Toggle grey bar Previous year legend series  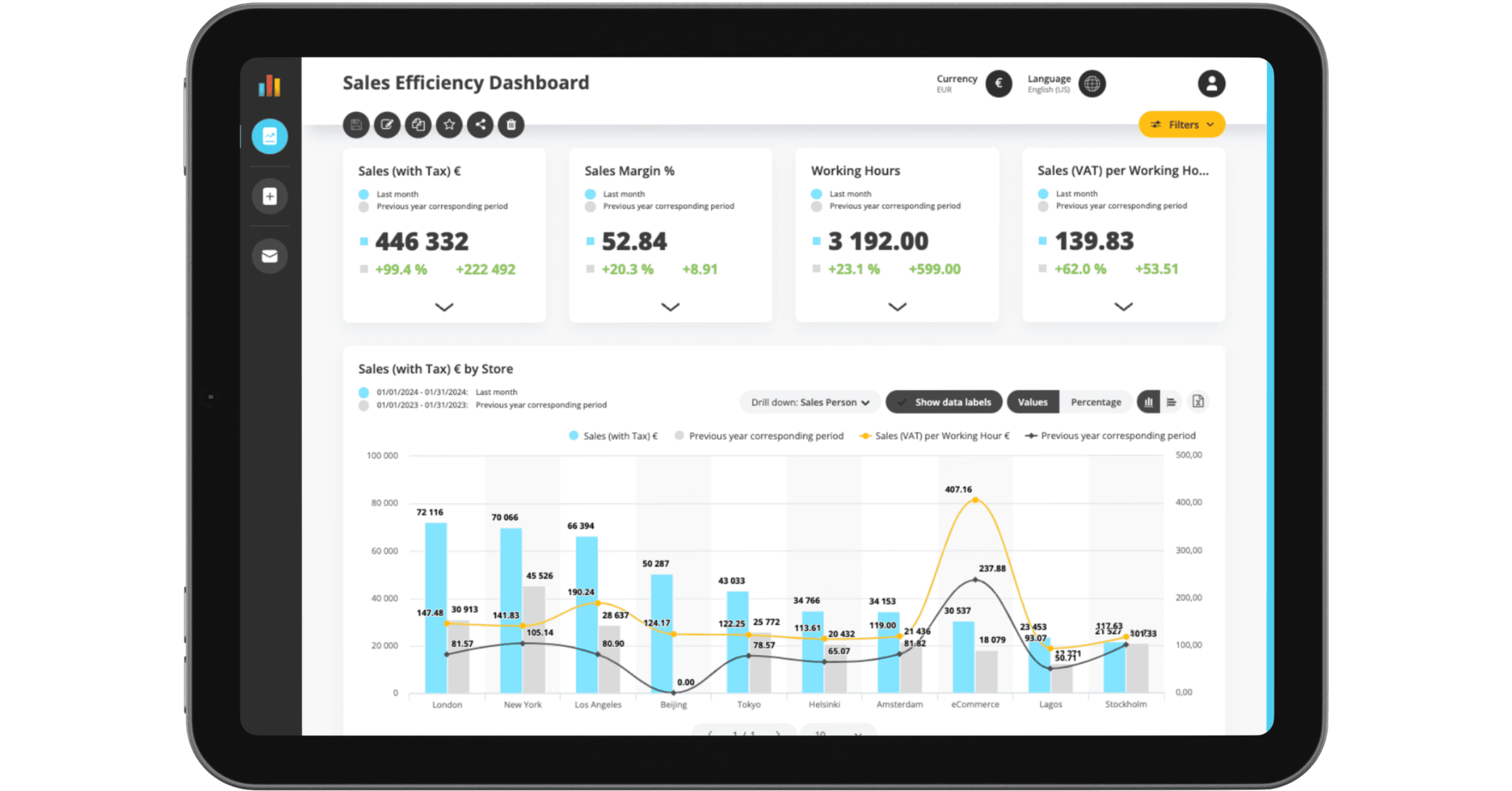[759, 436]
